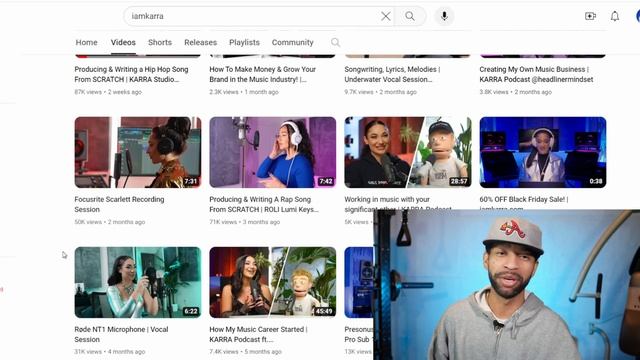Open 'Songwriting, Lyrics, Melodies' video title

[392, 74]
